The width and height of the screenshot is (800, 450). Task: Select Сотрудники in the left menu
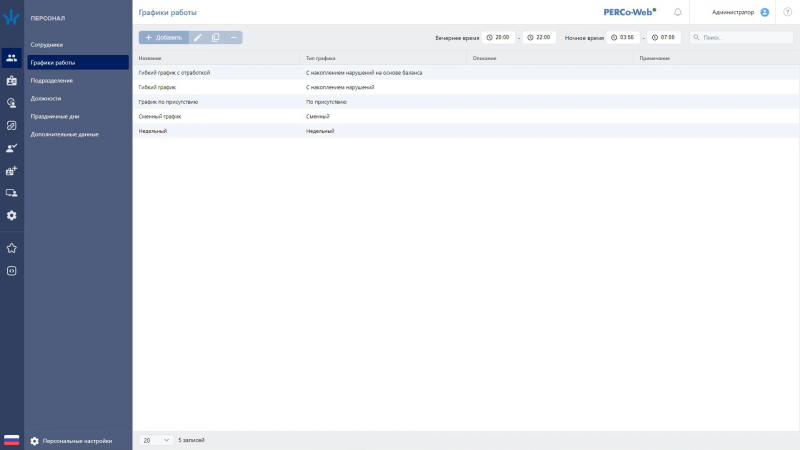(47, 45)
